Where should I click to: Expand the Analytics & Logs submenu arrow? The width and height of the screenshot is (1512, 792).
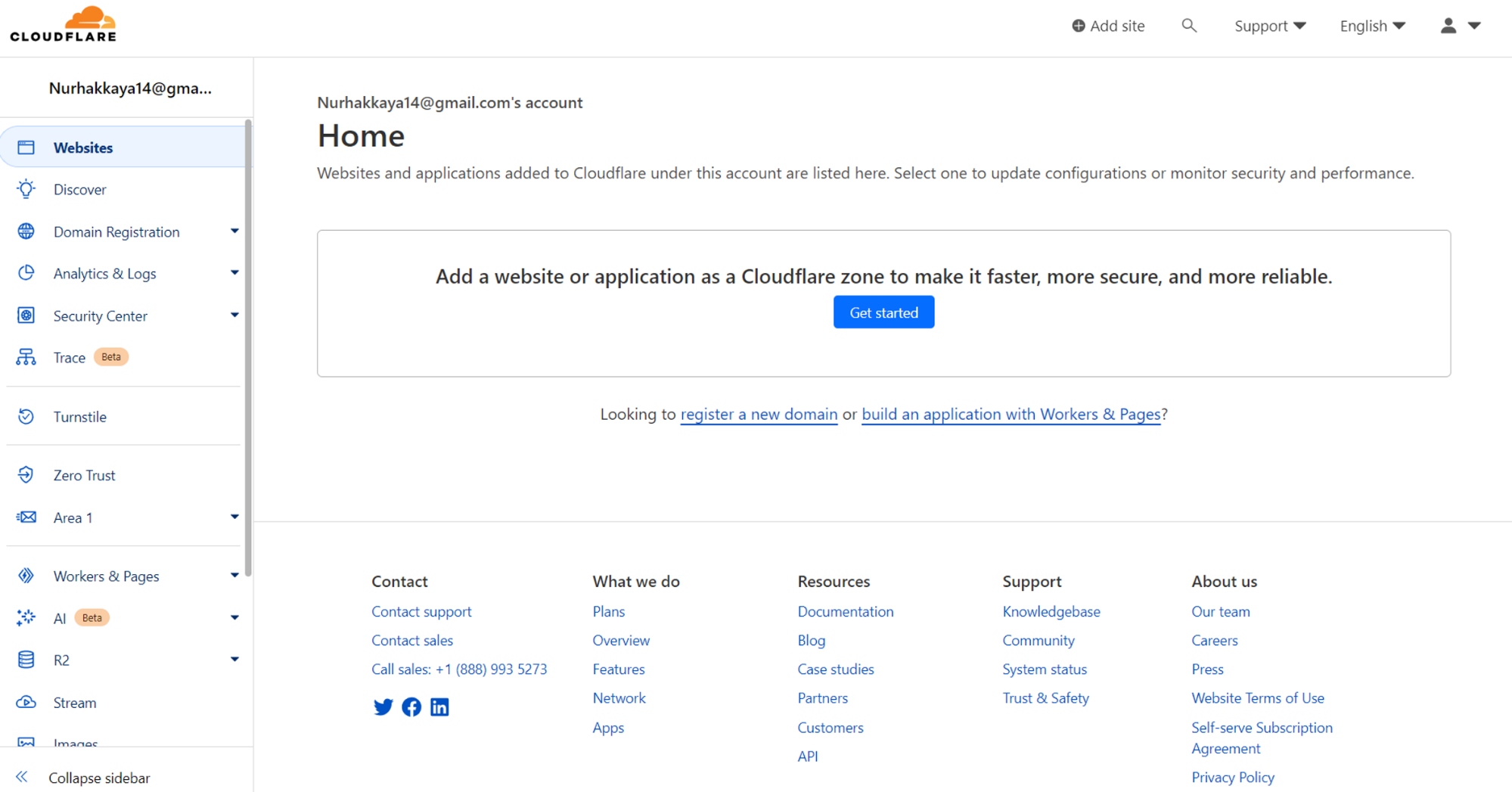tap(234, 272)
